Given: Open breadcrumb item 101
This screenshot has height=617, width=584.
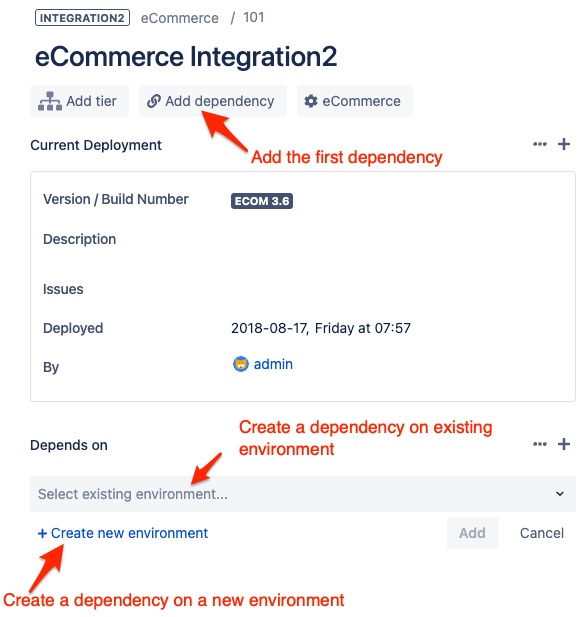Looking at the screenshot, I should 253,17.
